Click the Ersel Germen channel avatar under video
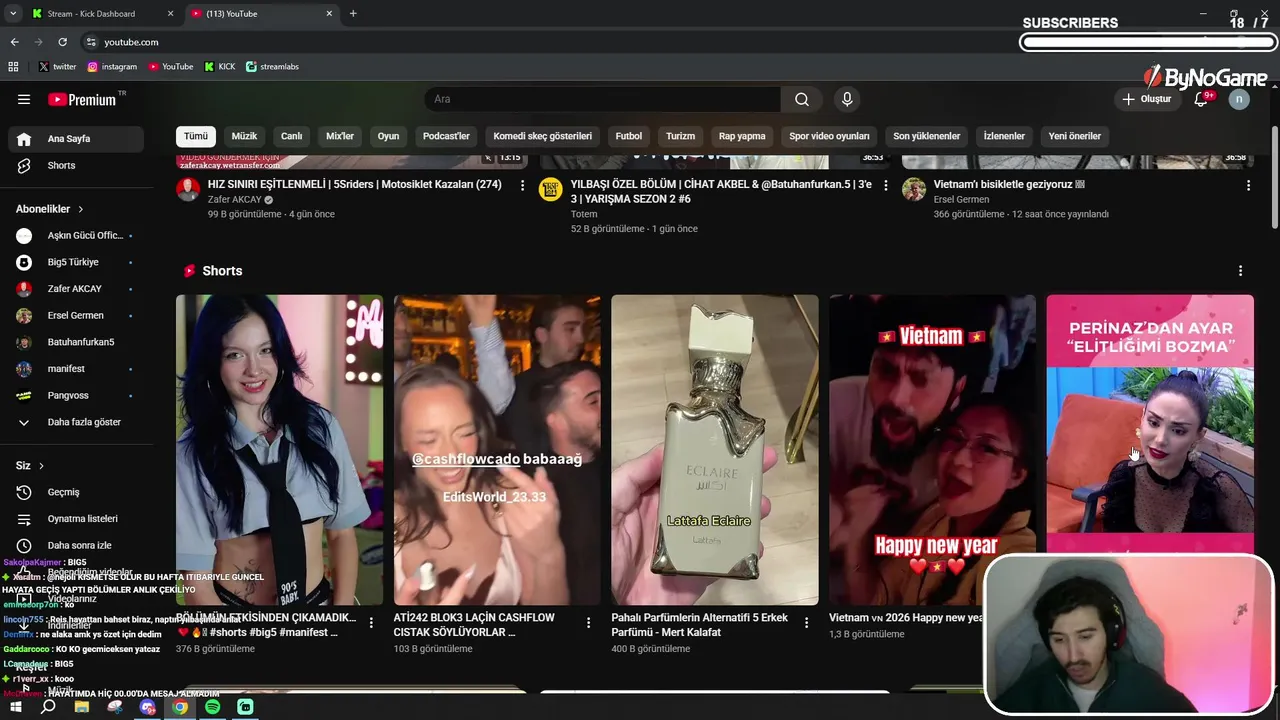The image size is (1280, 720). pyautogui.click(x=914, y=189)
